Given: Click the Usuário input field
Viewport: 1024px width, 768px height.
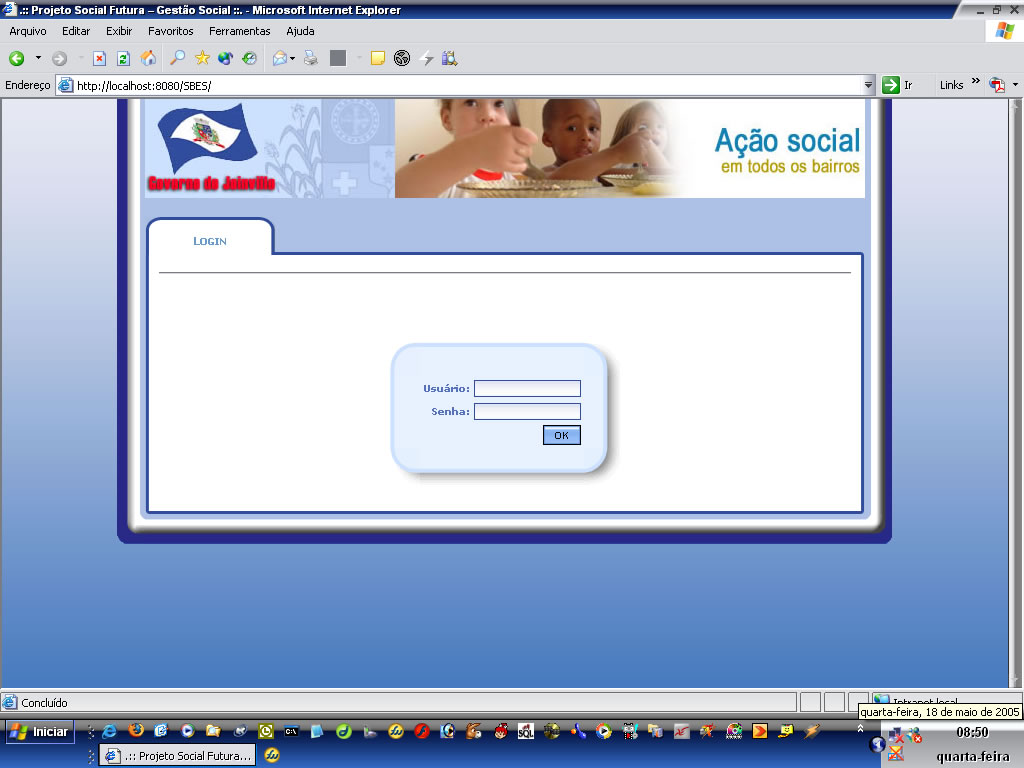Looking at the screenshot, I should [x=527, y=389].
